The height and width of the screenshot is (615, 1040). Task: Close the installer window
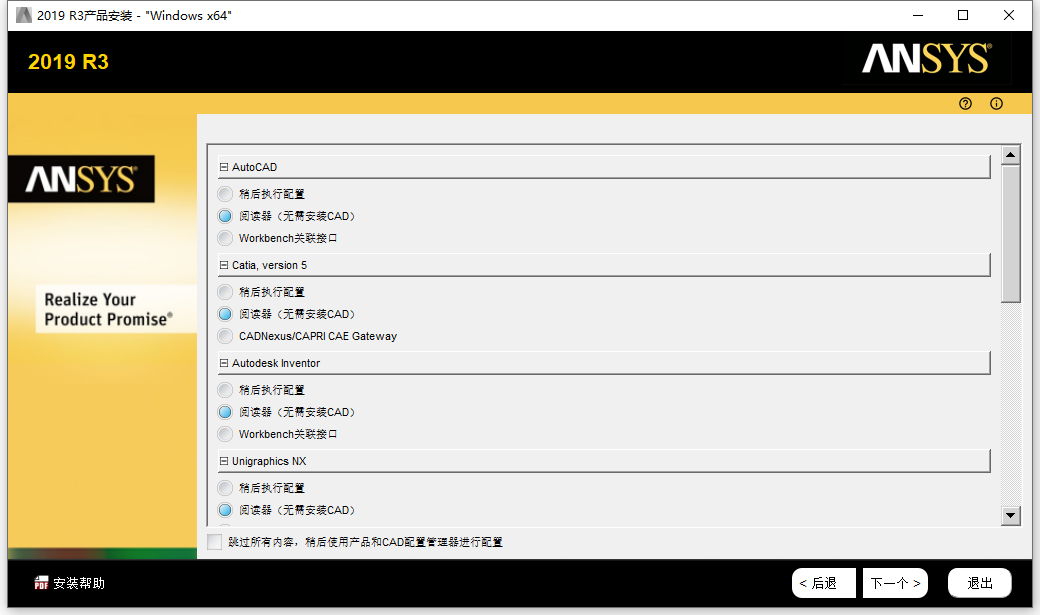[x=1009, y=15]
